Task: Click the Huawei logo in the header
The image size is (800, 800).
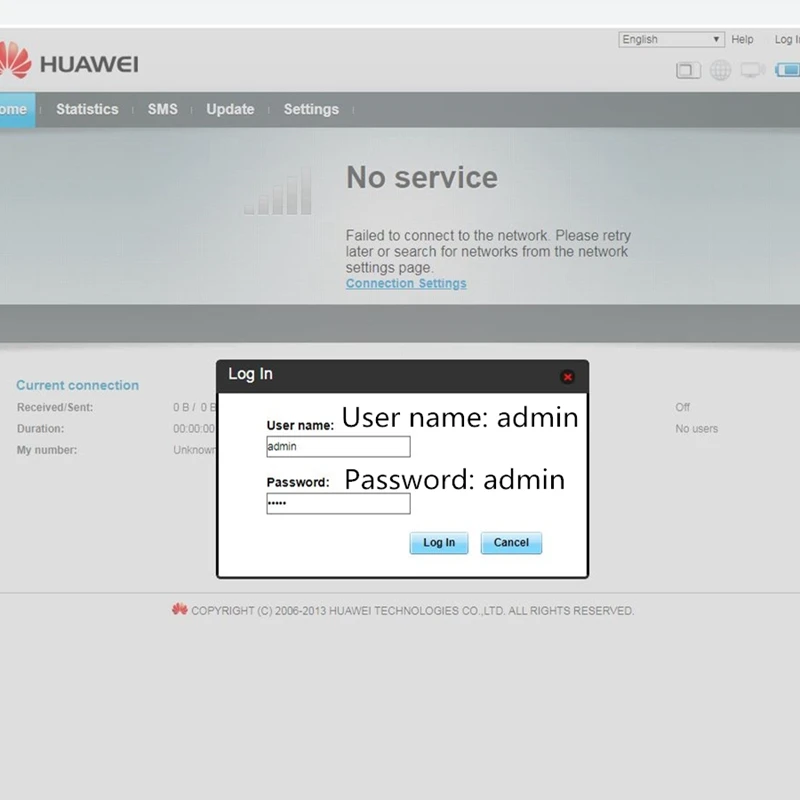Action: [68, 61]
